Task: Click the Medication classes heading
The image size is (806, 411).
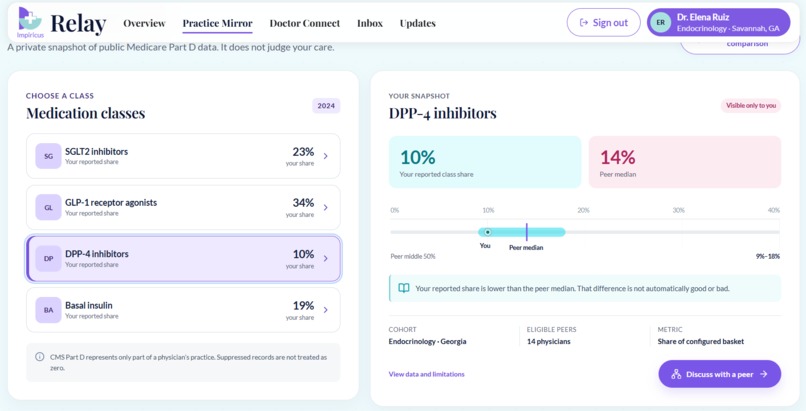Action: pyautogui.click(x=86, y=113)
